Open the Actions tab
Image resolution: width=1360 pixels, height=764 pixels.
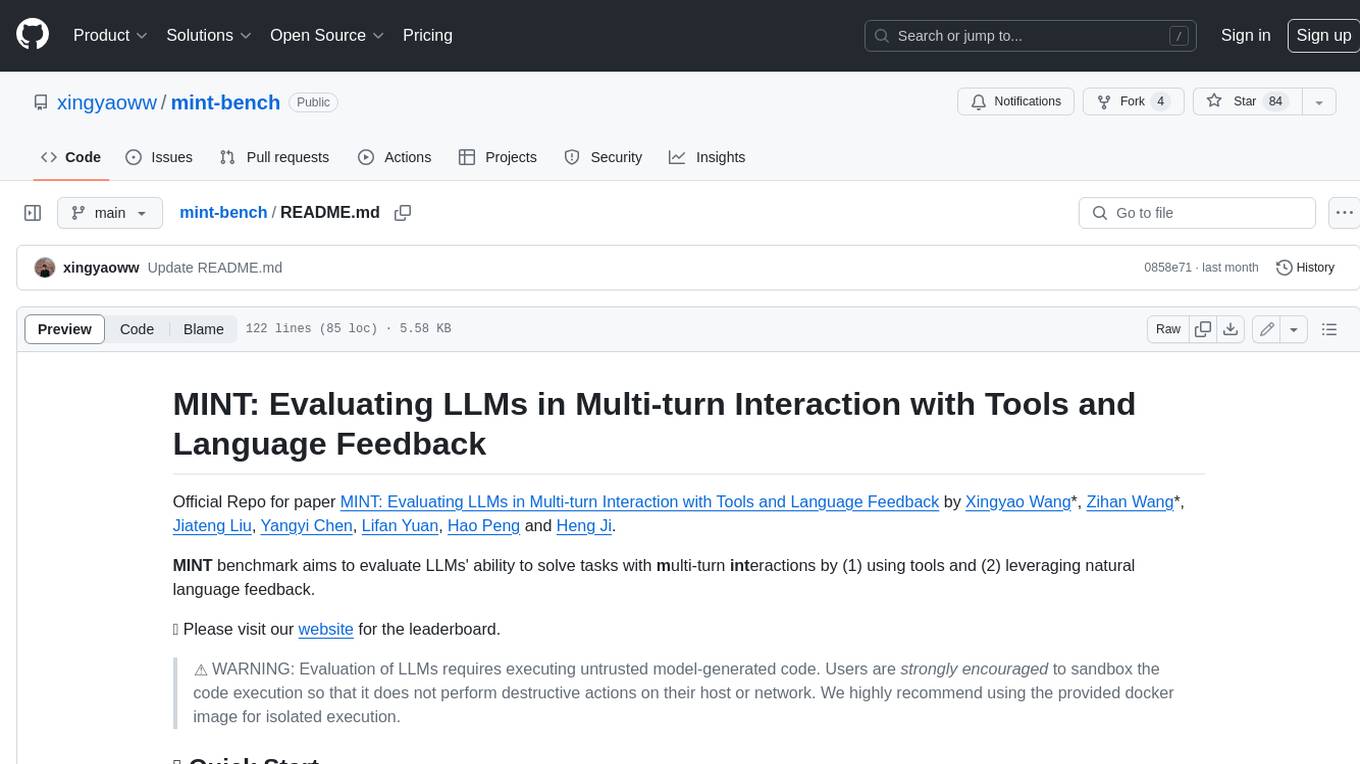coord(395,157)
